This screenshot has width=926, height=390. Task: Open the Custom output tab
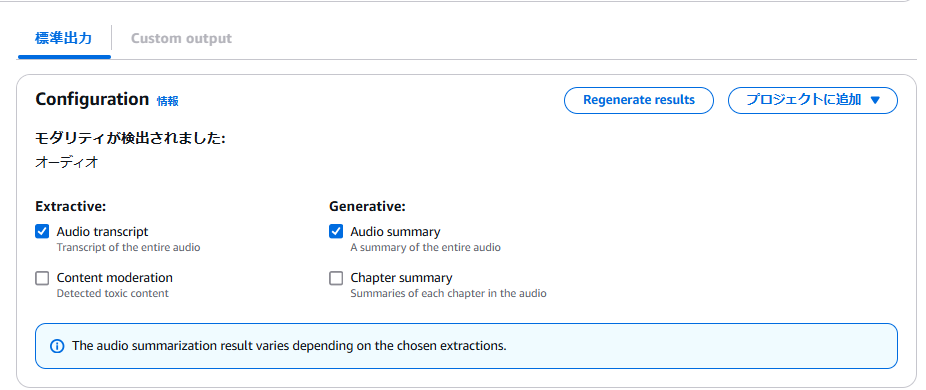(181, 39)
